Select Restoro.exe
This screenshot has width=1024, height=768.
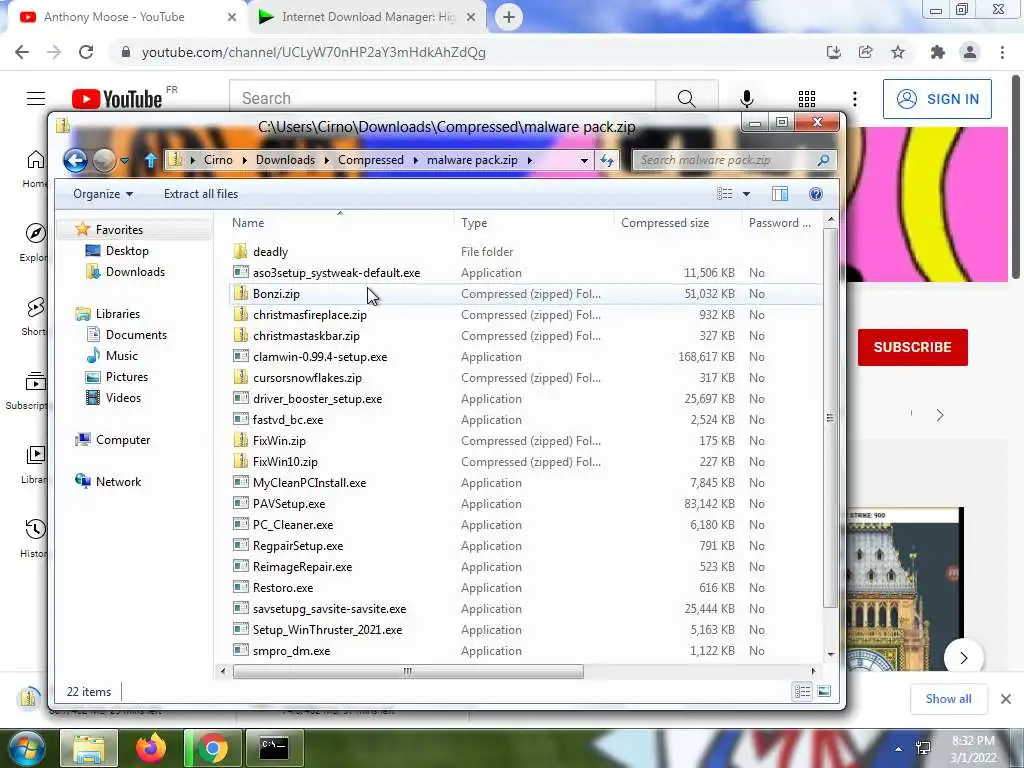(x=283, y=588)
